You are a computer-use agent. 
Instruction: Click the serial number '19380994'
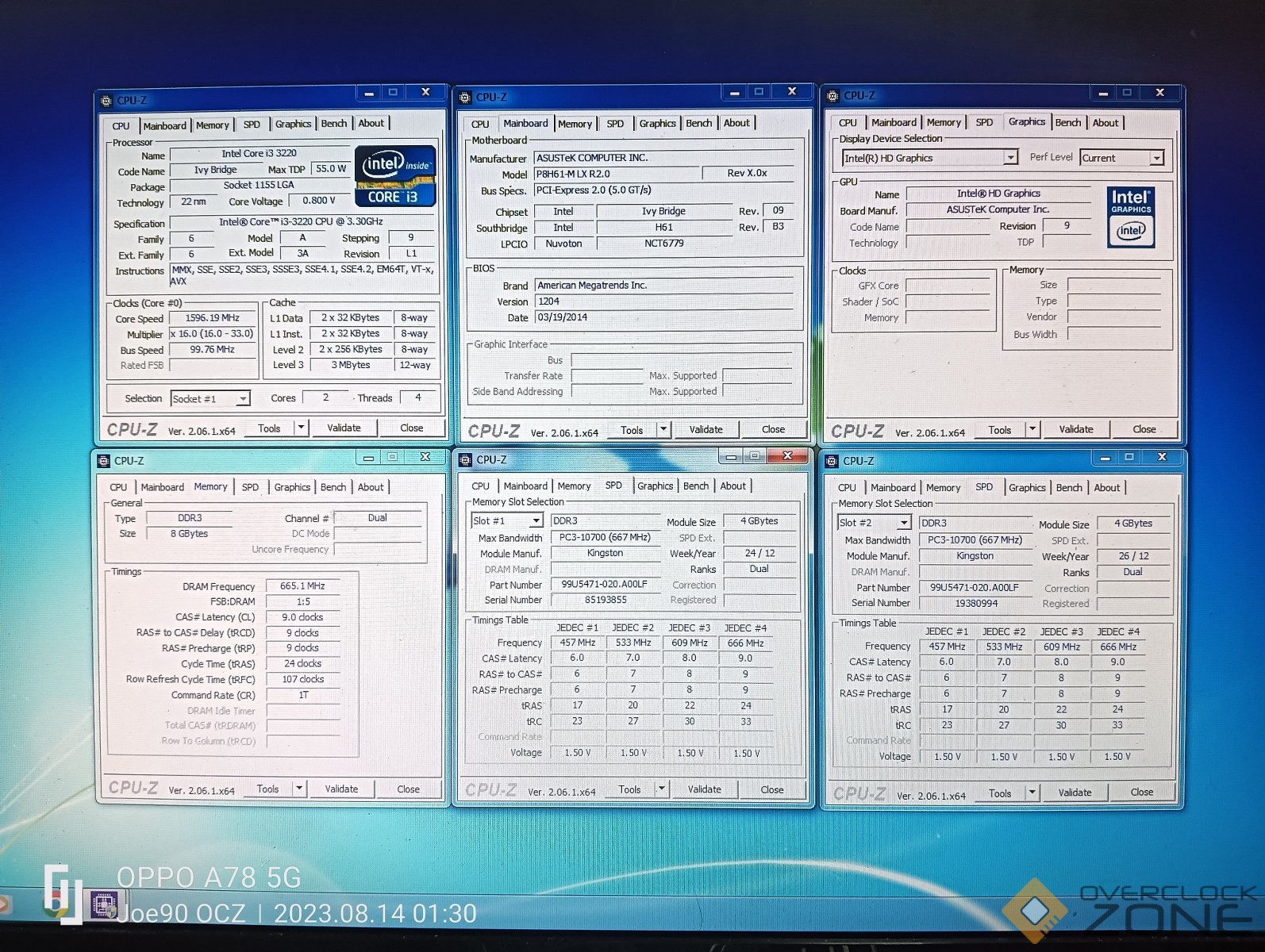tap(976, 604)
